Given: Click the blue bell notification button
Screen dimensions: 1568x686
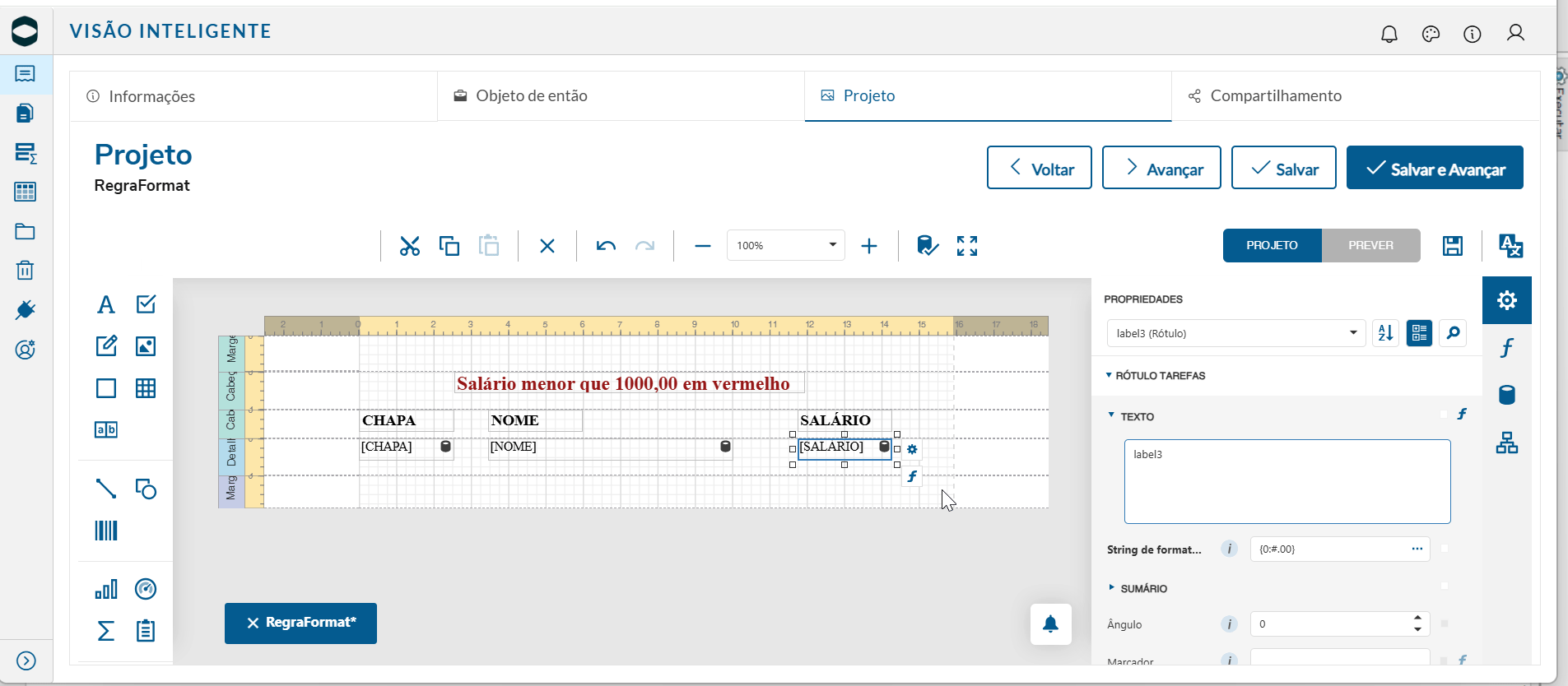Looking at the screenshot, I should point(1051,624).
